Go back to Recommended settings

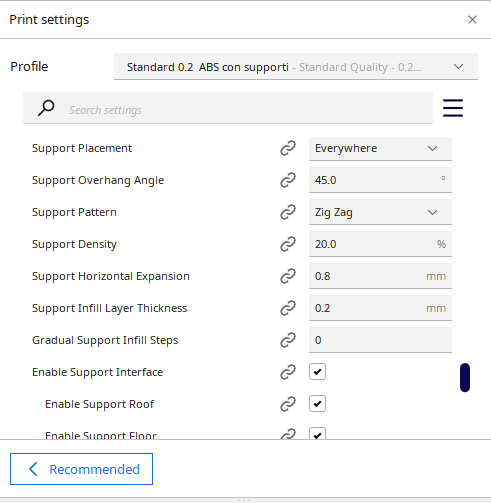(x=81, y=469)
